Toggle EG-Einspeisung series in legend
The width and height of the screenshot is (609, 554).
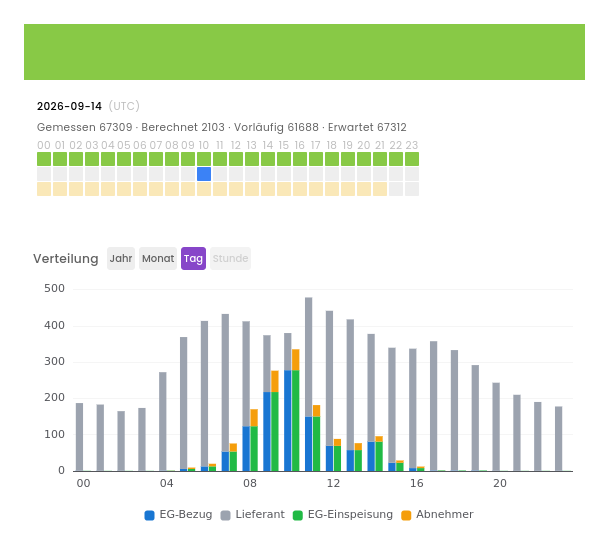click(x=343, y=515)
